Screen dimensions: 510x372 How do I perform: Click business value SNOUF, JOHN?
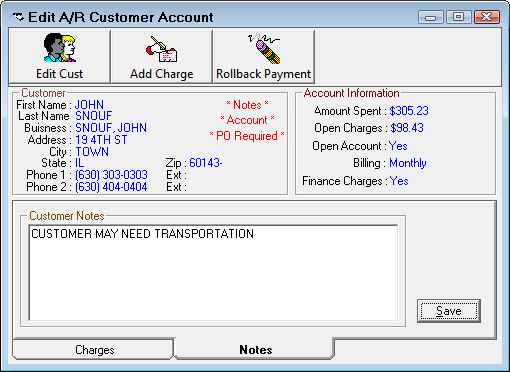[x=111, y=128]
